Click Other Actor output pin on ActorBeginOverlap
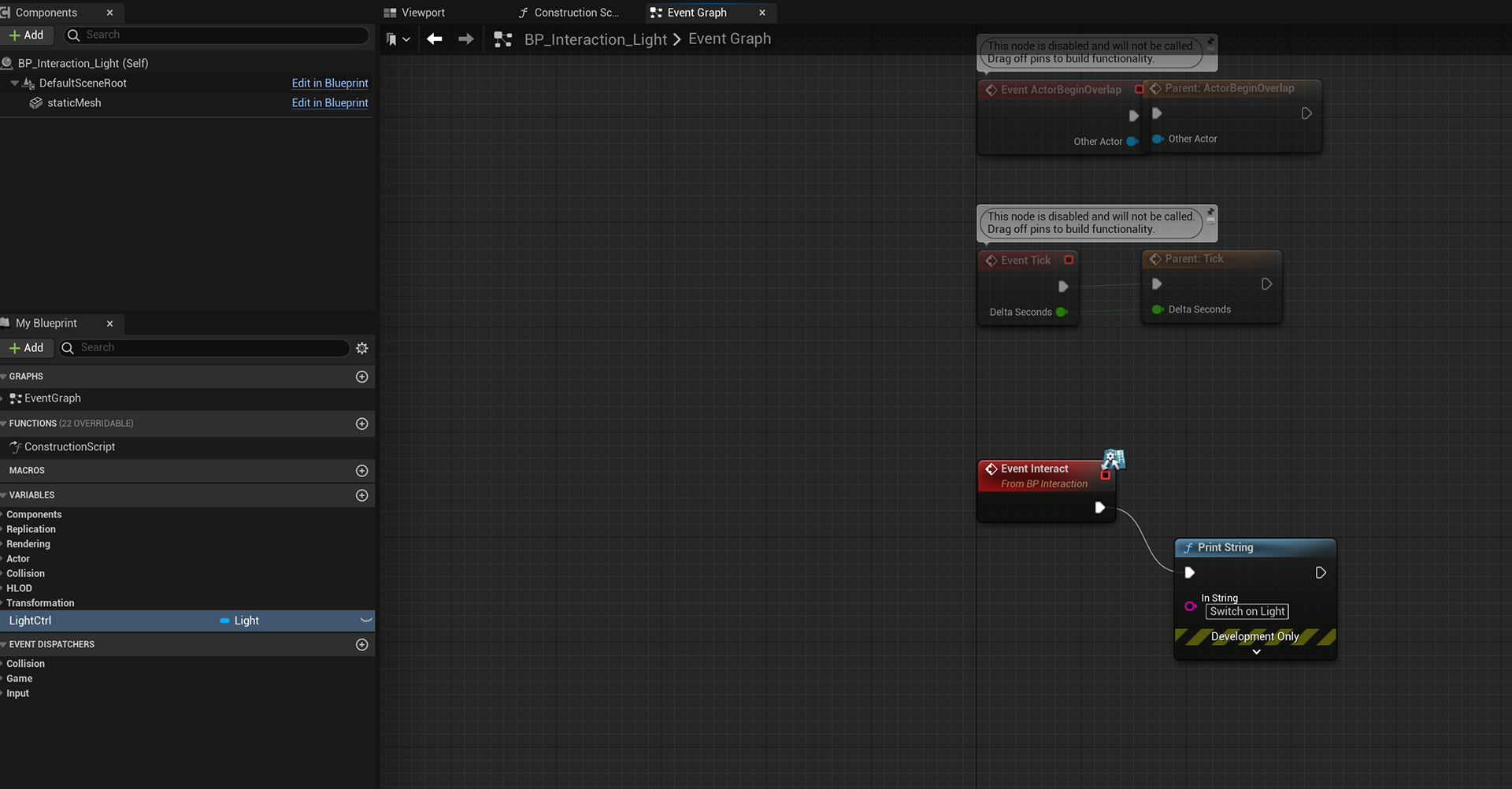 [1132, 142]
